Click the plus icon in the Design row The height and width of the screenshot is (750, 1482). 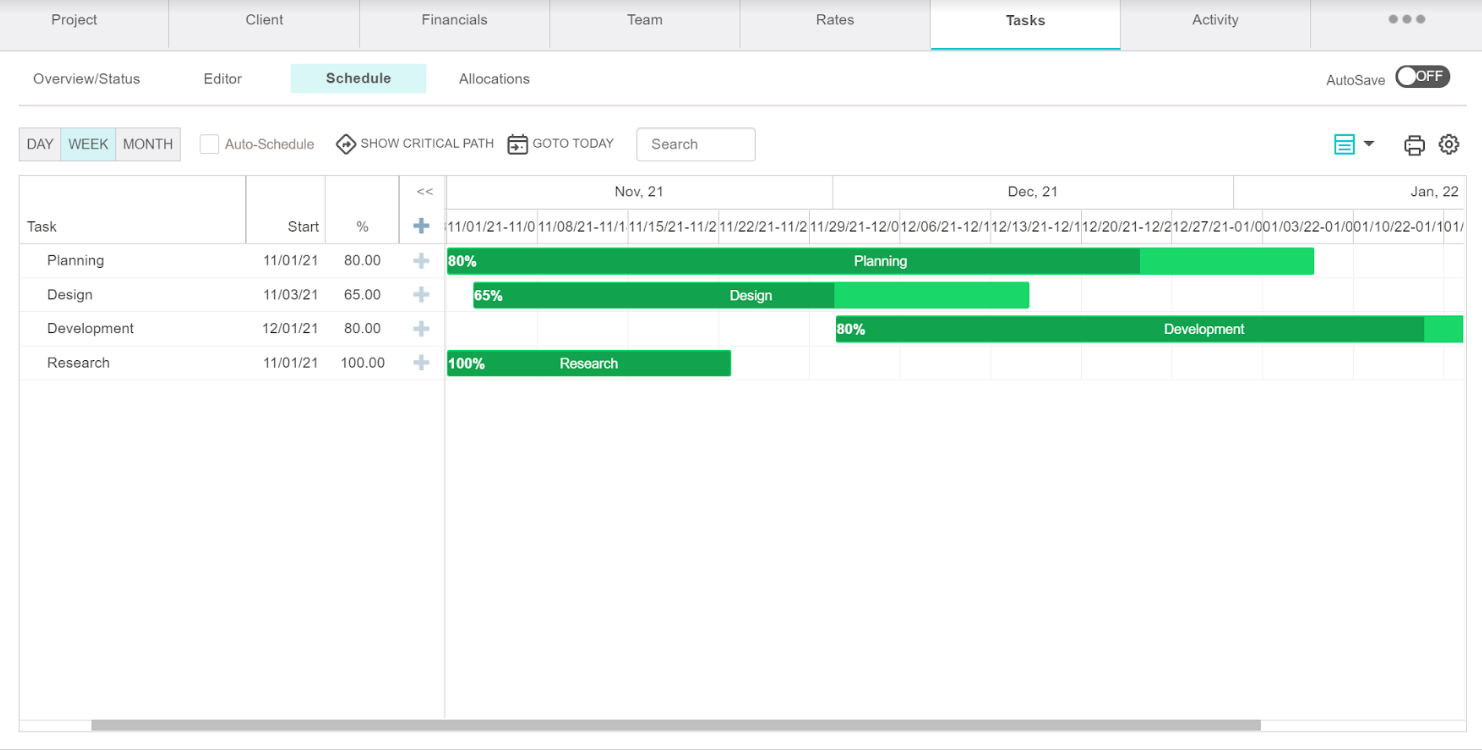click(x=421, y=295)
